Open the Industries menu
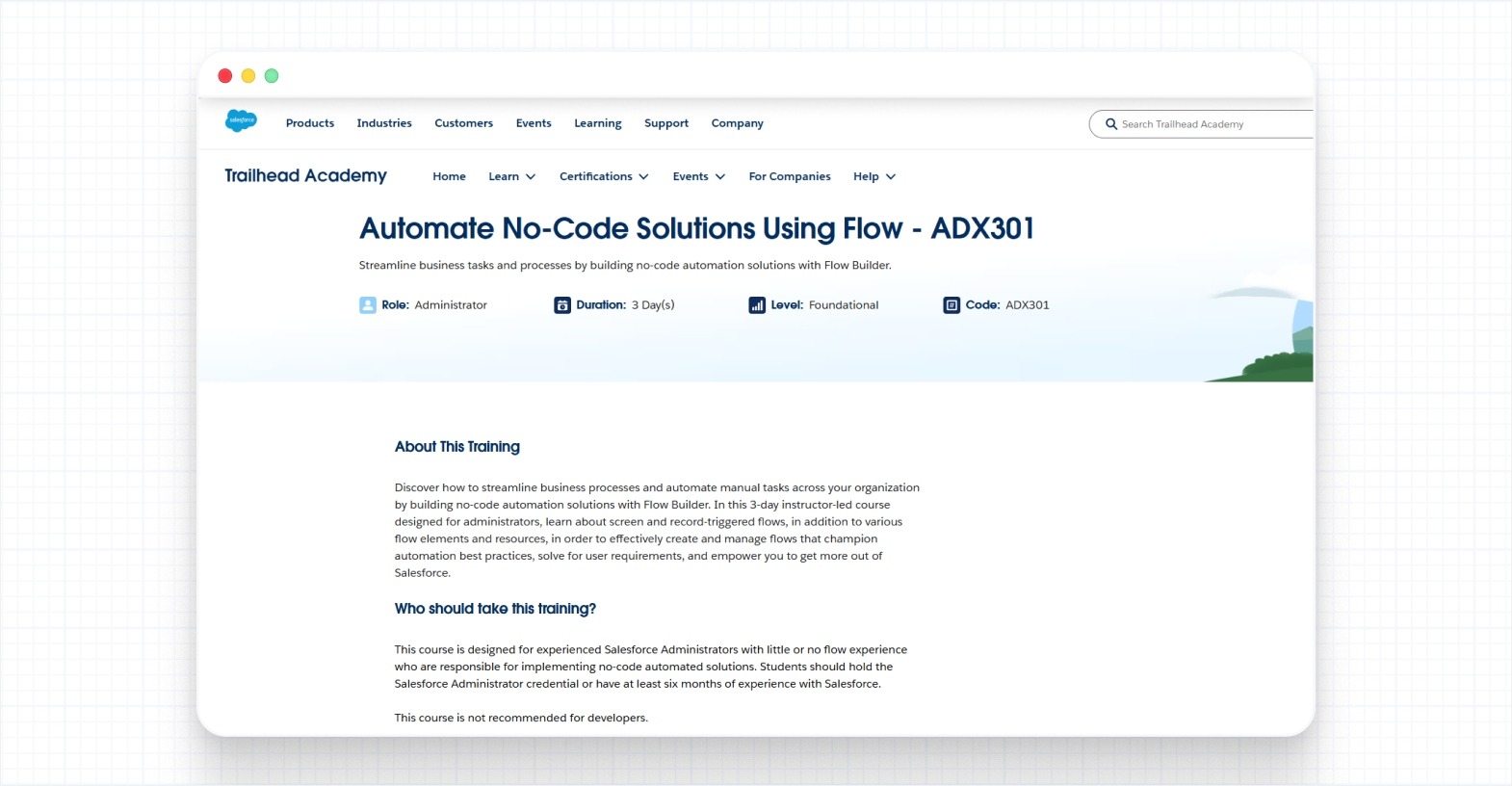This screenshot has width=1512, height=786. tap(384, 123)
